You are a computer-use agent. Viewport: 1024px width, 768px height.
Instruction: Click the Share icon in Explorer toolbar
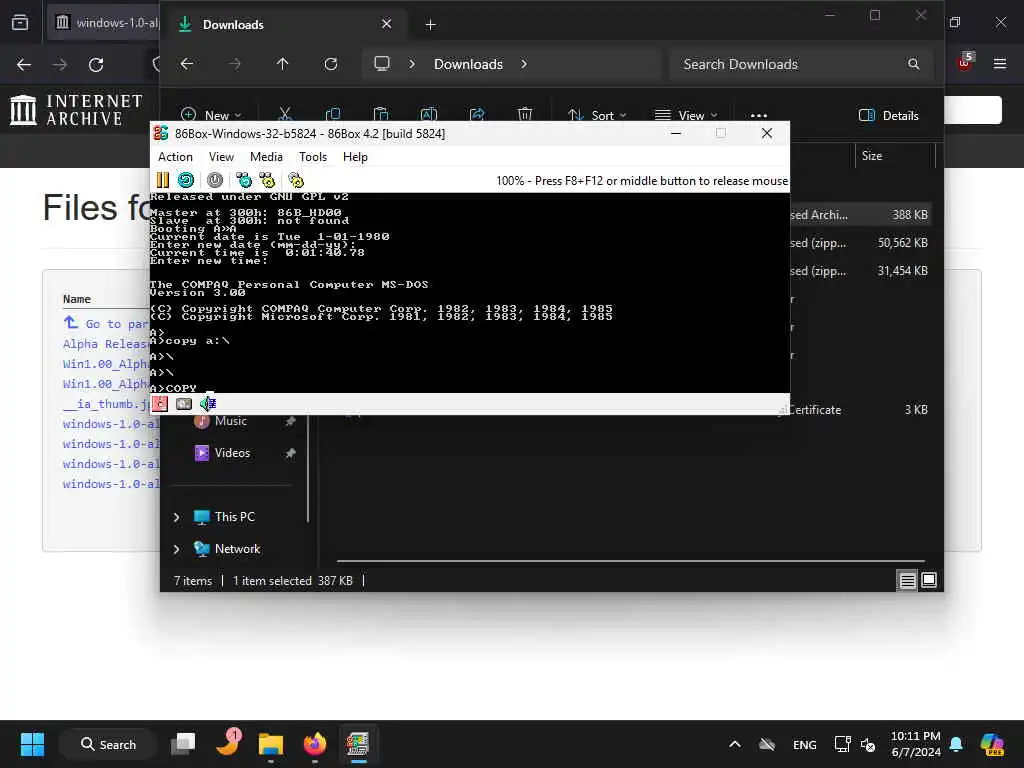tap(477, 114)
